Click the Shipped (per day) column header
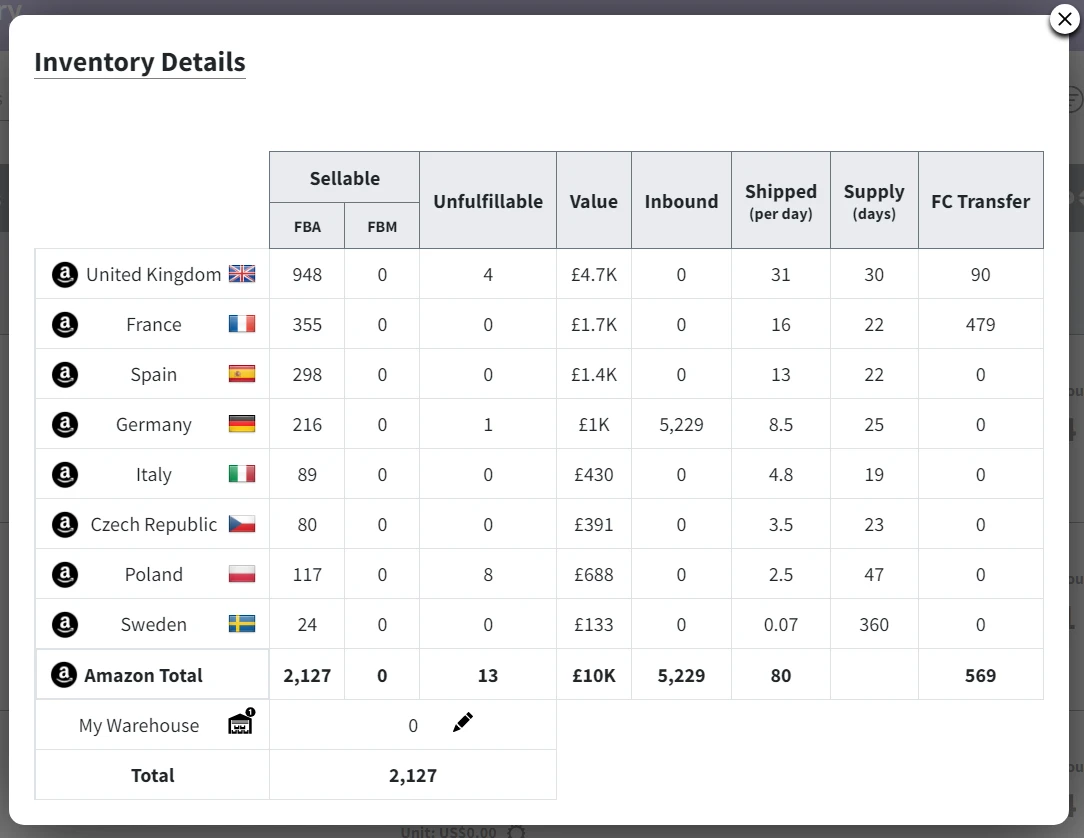 point(781,201)
